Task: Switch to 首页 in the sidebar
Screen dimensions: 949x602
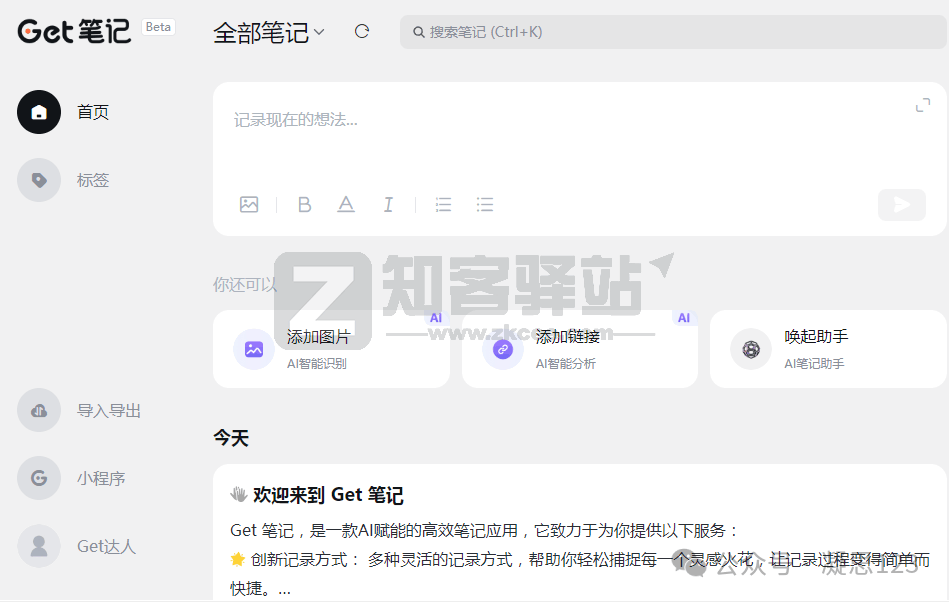Action: [38, 112]
